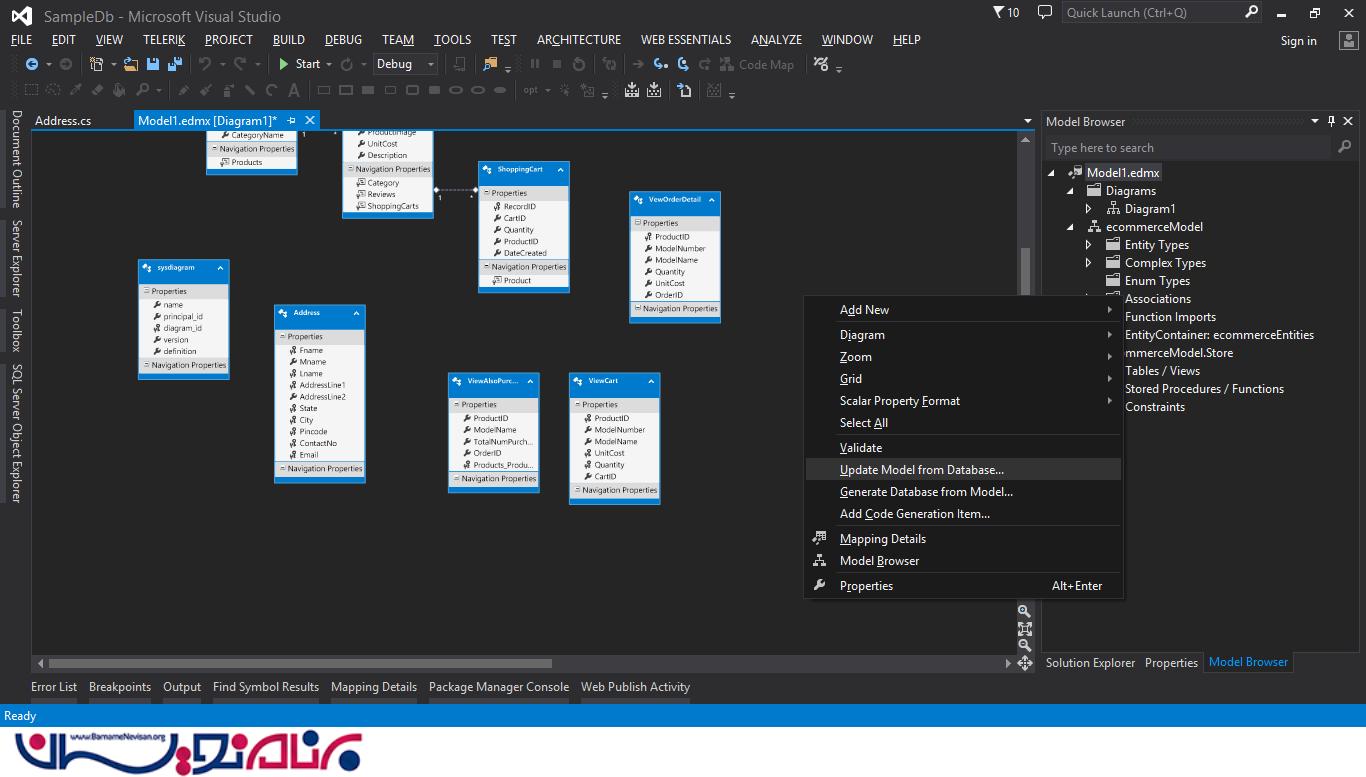Toggle auto-hide pin on Model Browser panel

[1331, 121]
